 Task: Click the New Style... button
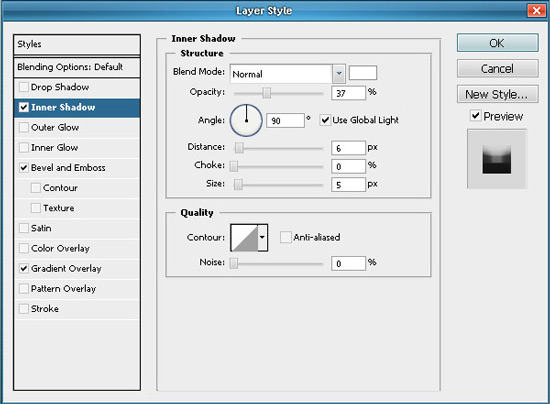[497, 94]
